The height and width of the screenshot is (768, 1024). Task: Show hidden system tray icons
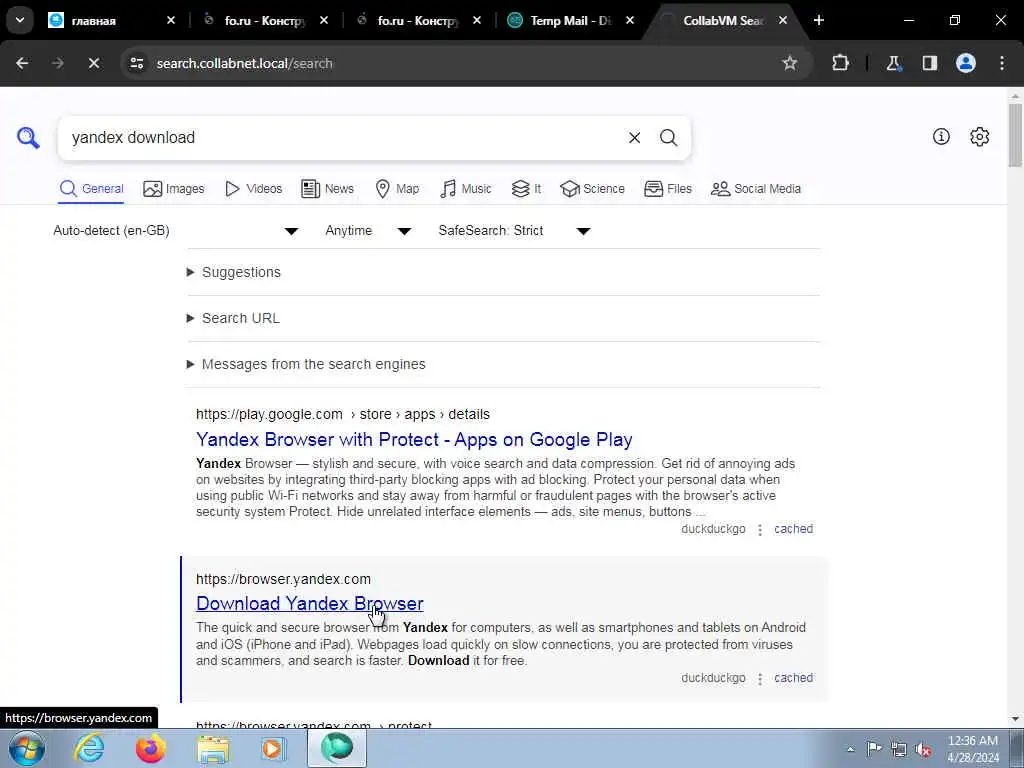tap(850, 749)
